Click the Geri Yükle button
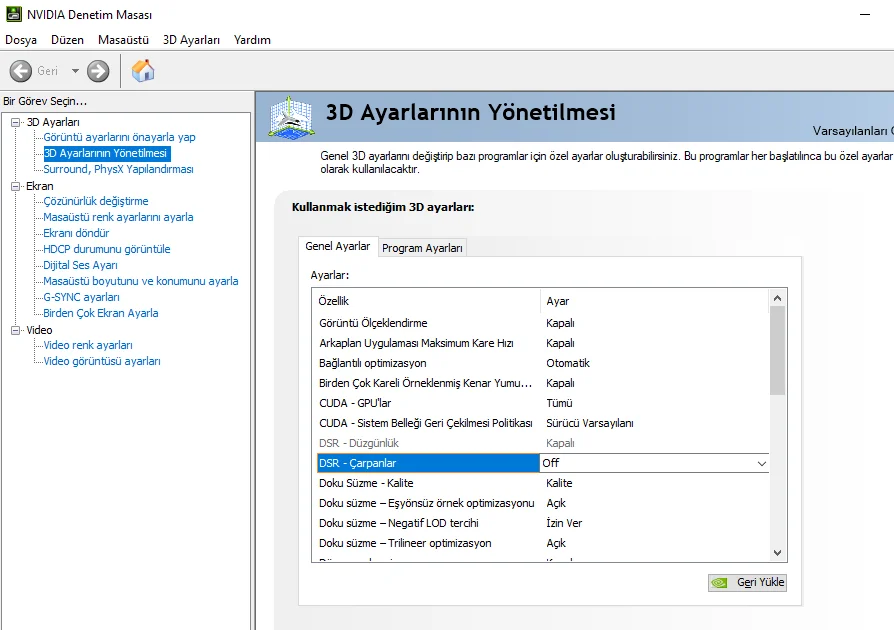 pyautogui.click(x=747, y=583)
